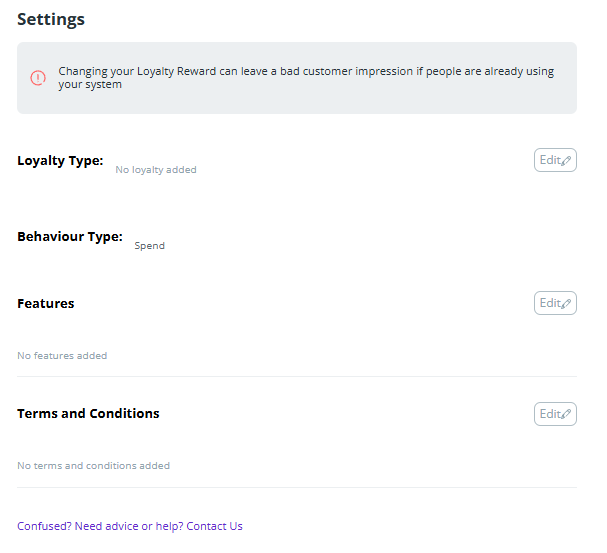Image resolution: width=607 pixels, height=553 pixels.
Task: Click the Settings page heading
Action: coord(51,19)
